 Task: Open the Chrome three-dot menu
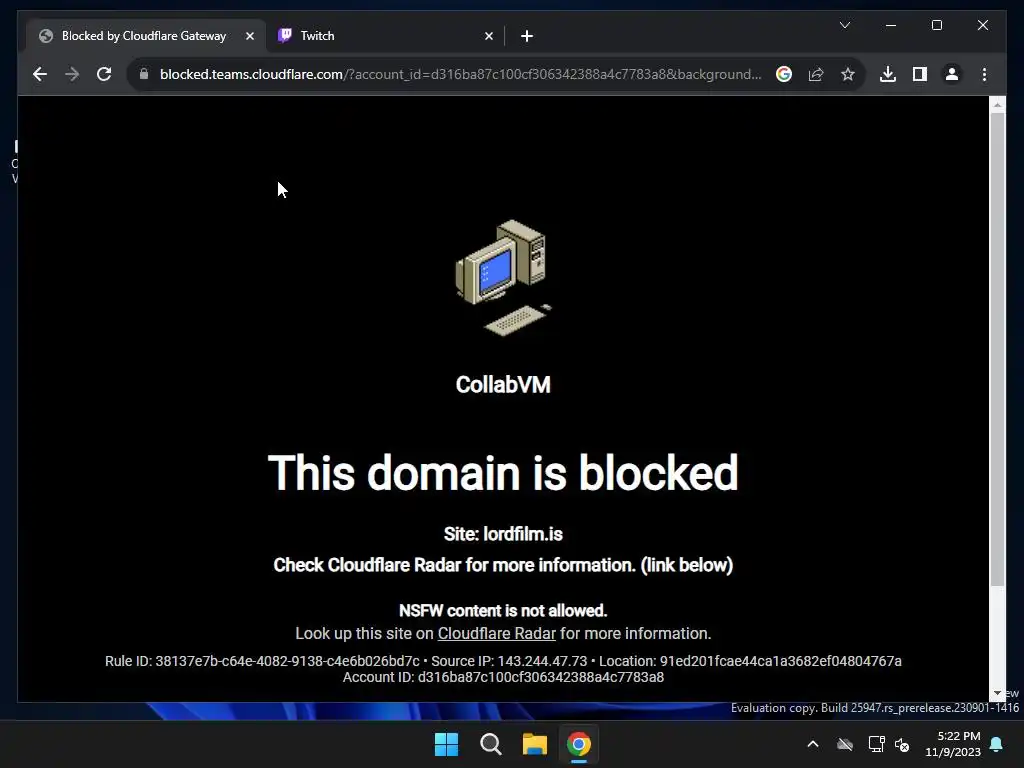pos(984,74)
